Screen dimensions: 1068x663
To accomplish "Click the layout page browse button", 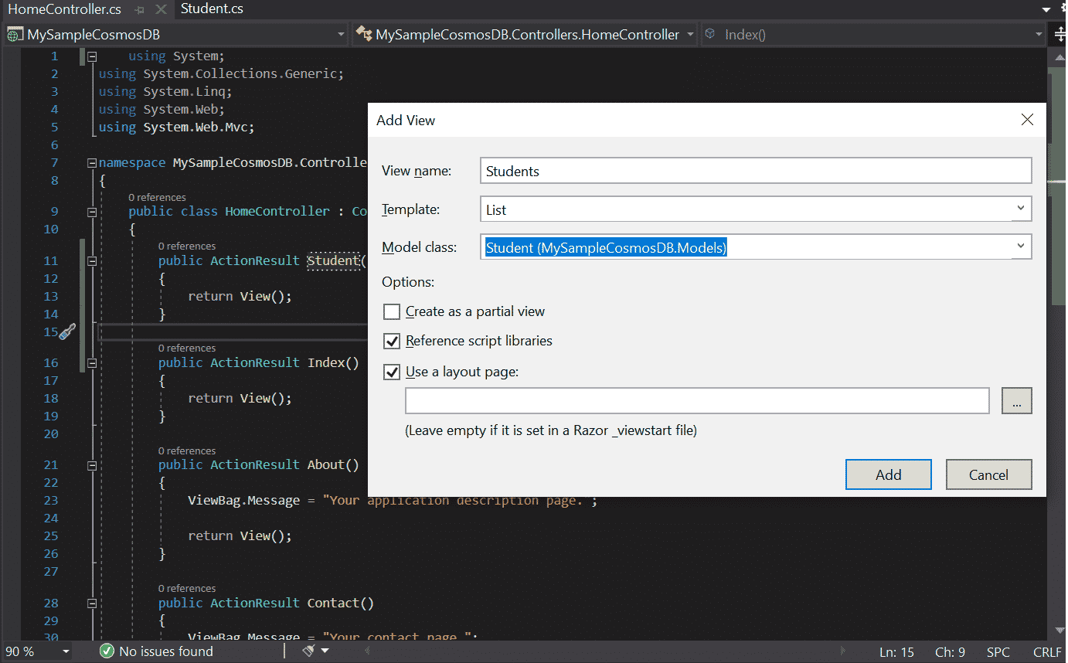I will coord(1016,400).
